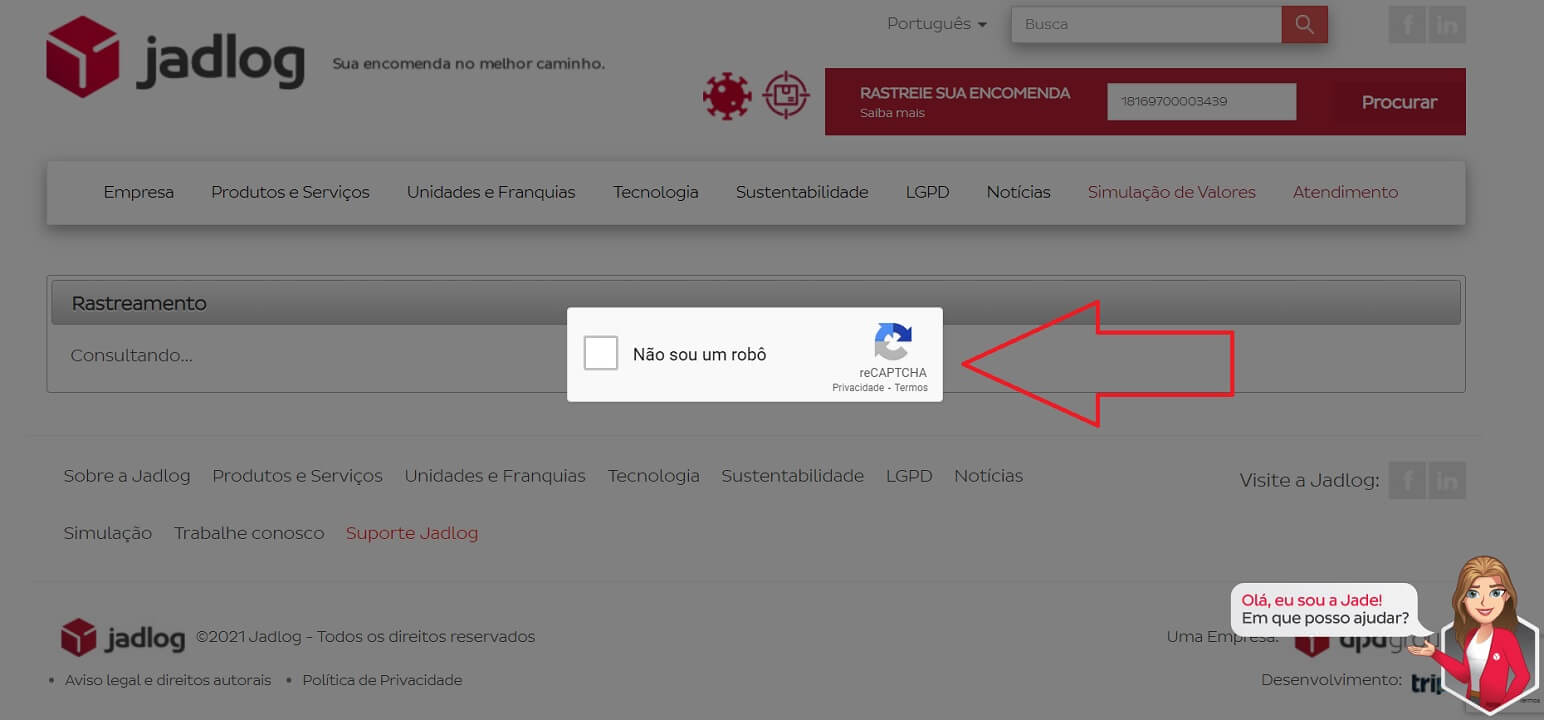Viewport: 1544px width, 720px height.
Task: Check the 'Não sou um robô' checkbox
Action: (x=601, y=354)
